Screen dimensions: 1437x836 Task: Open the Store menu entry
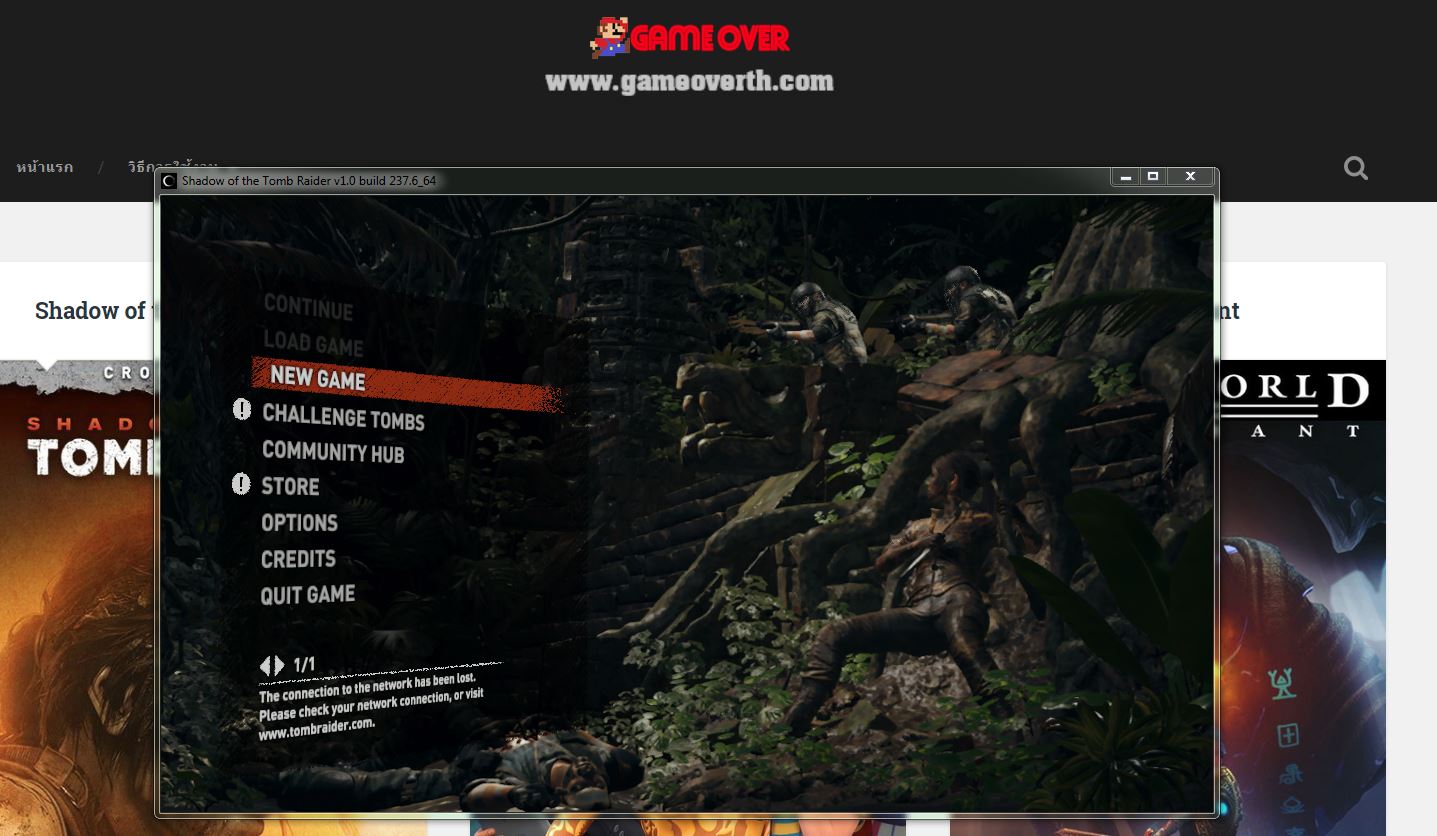coord(290,487)
